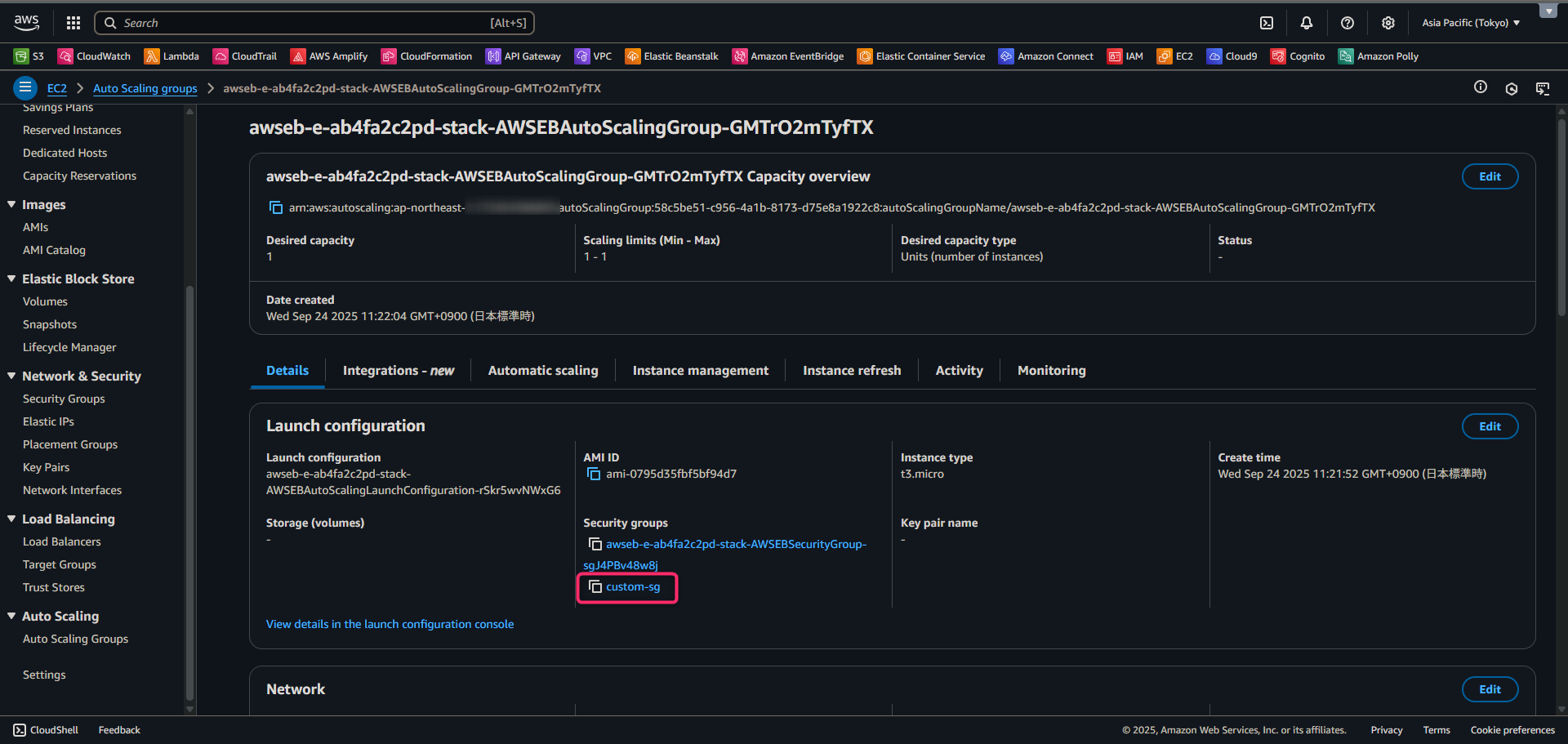Click the main page vertical scrollbar
The image size is (1568, 744).
1561,216
